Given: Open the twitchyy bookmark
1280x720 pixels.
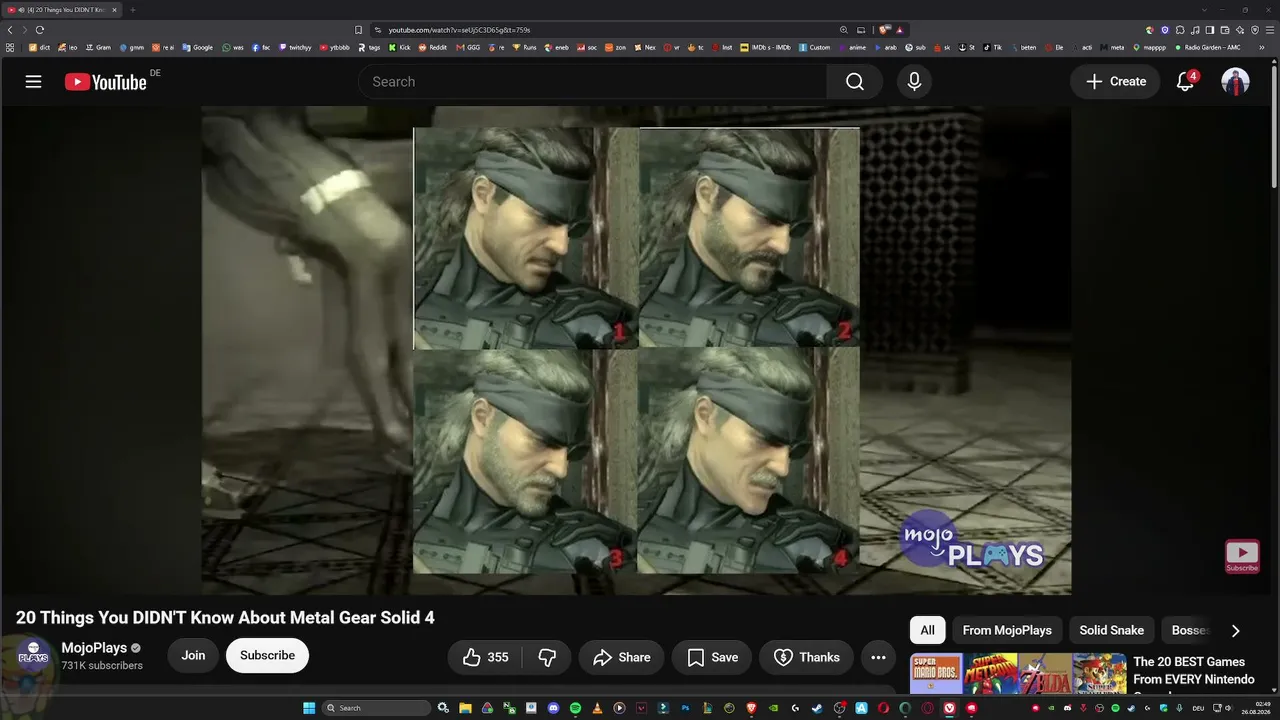Looking at the screenshot, I should (x=295, y=47).
